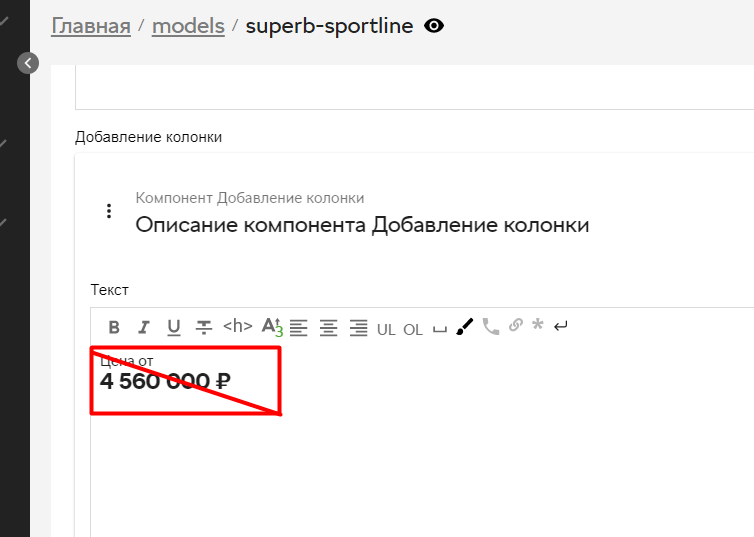Apply italic formatting
754x537 pixels.
[143, 327]
